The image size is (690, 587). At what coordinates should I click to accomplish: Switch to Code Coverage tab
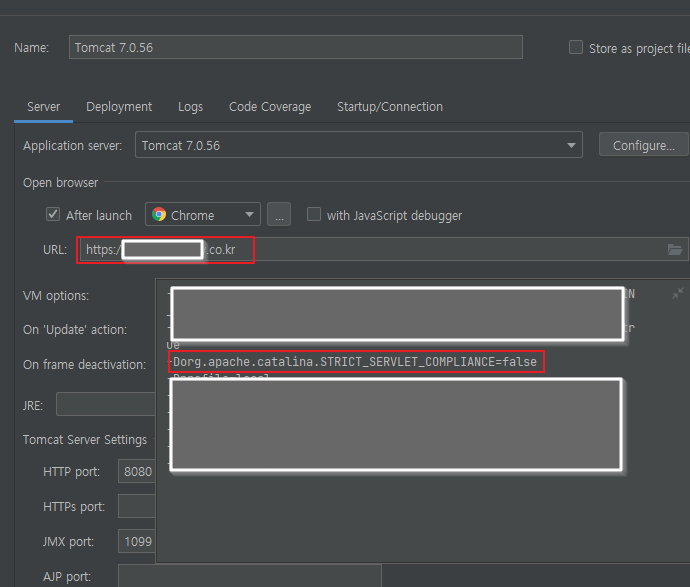pos(270,107)
